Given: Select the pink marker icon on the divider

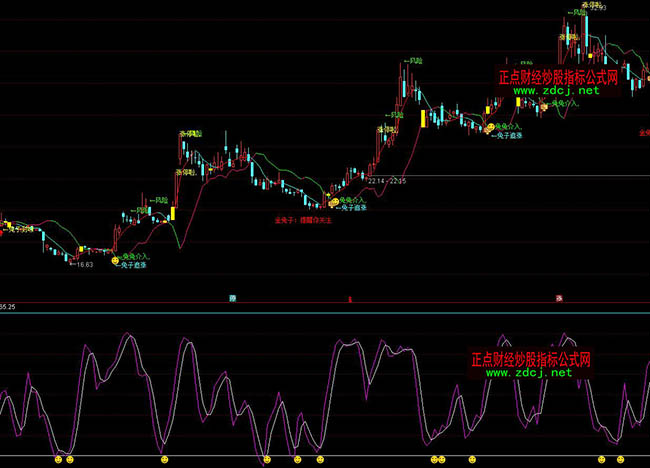Looking at the screenshot, I should [x=559, y=298].
